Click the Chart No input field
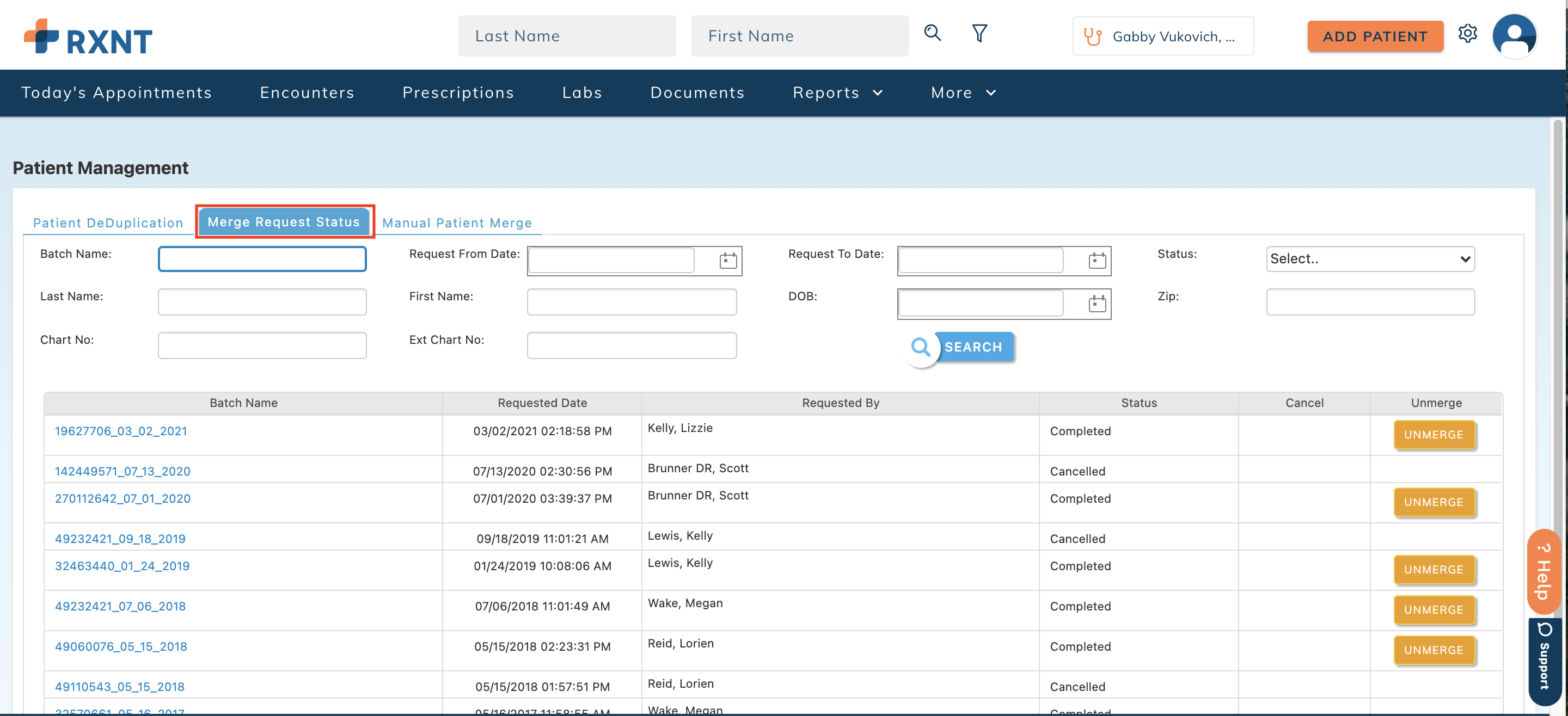1568x716 pixels. point(262,345)
